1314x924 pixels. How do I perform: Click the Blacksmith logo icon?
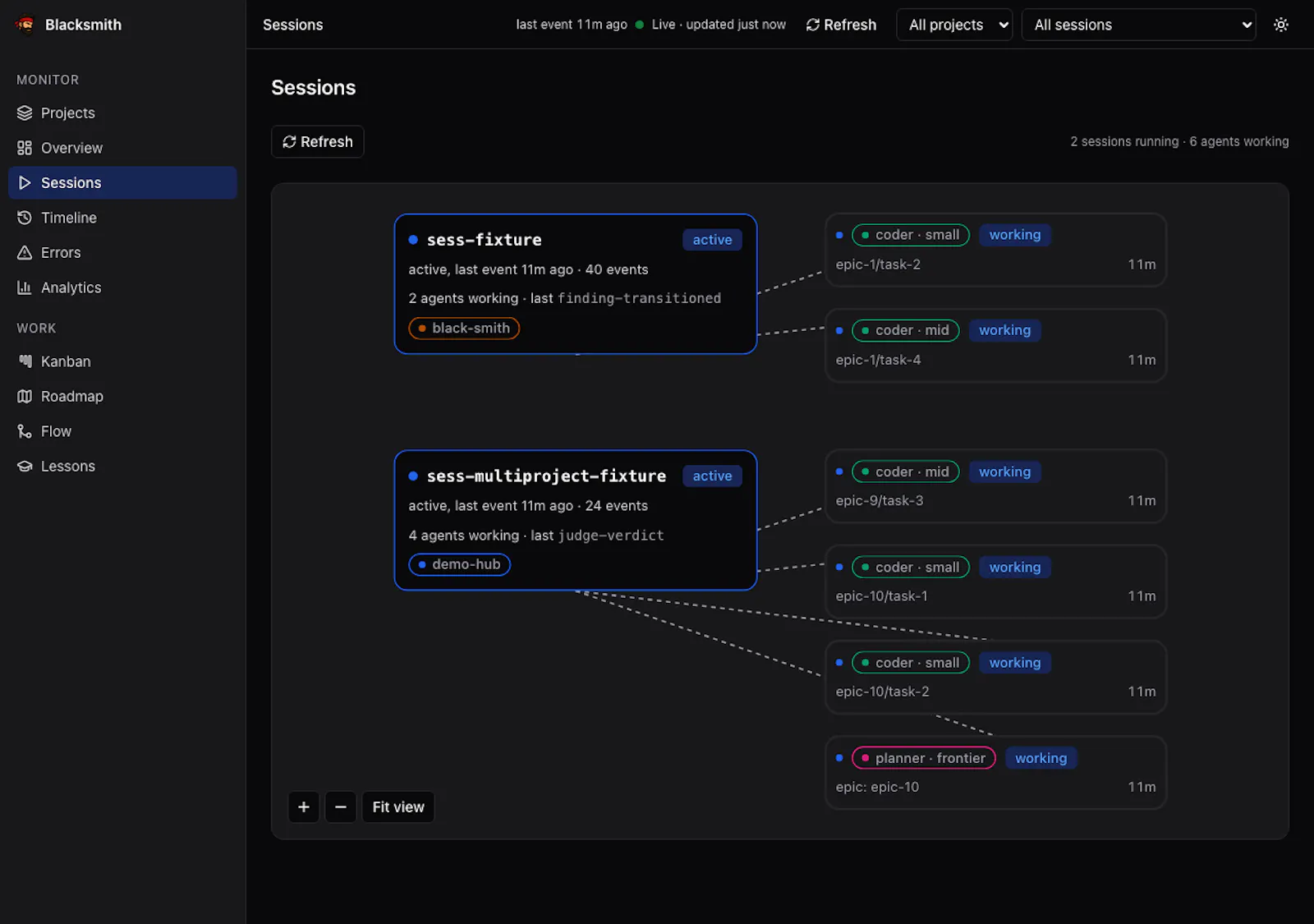[x=25, y=25]
